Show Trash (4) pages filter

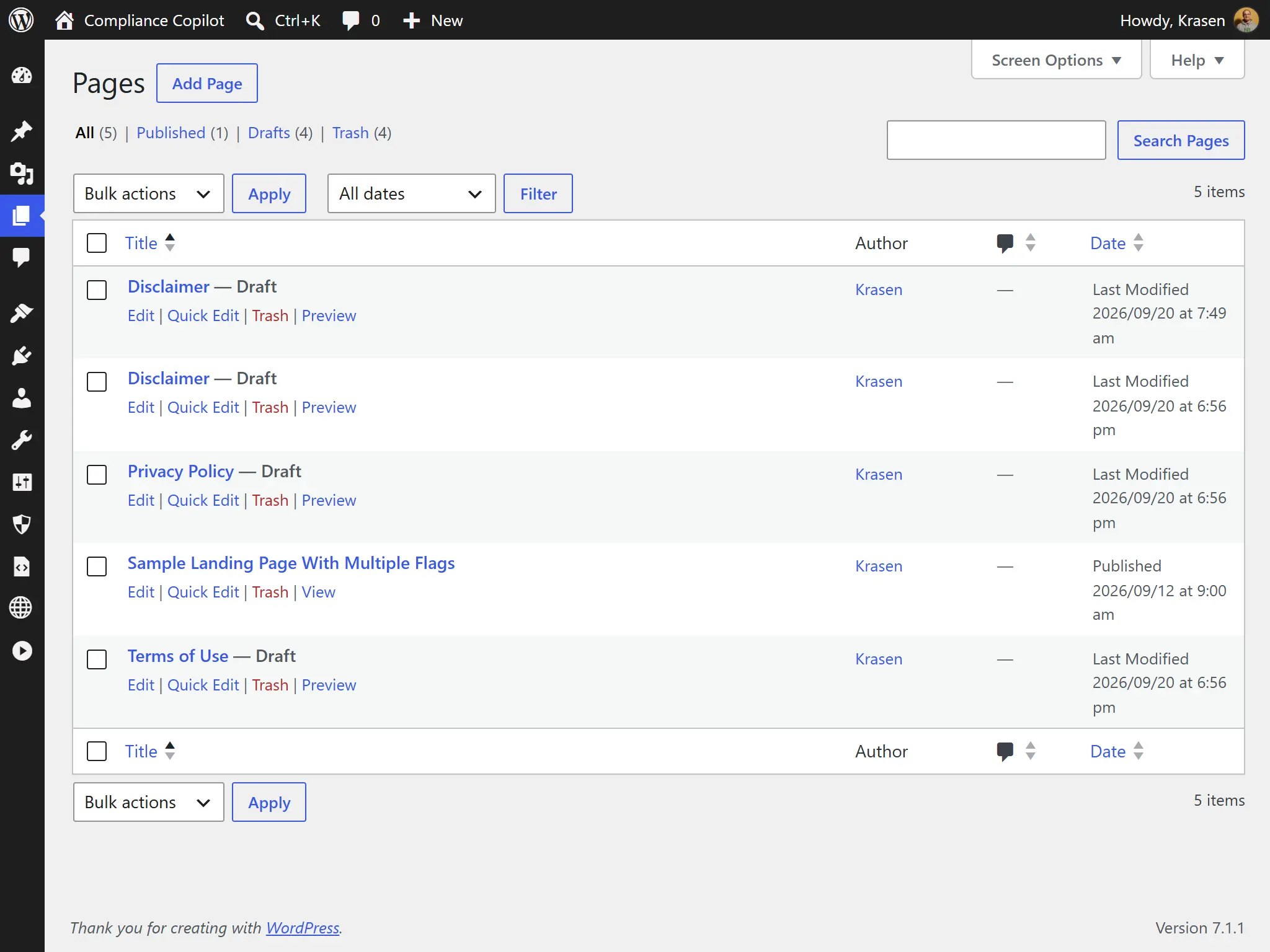point(362,133)
